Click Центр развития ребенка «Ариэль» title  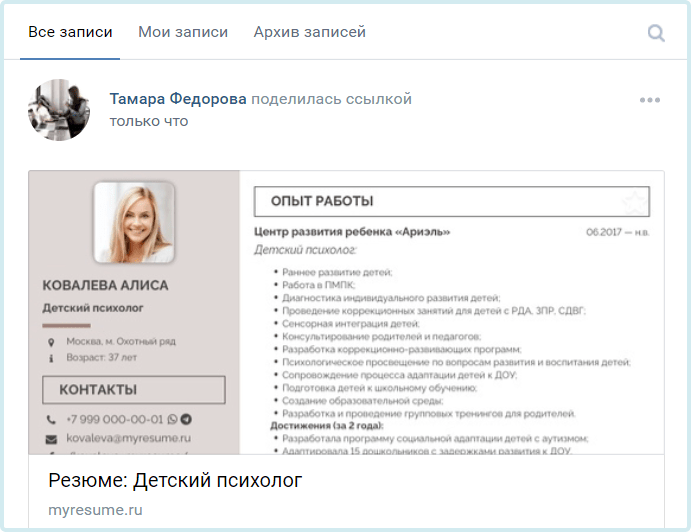[352, 232]
